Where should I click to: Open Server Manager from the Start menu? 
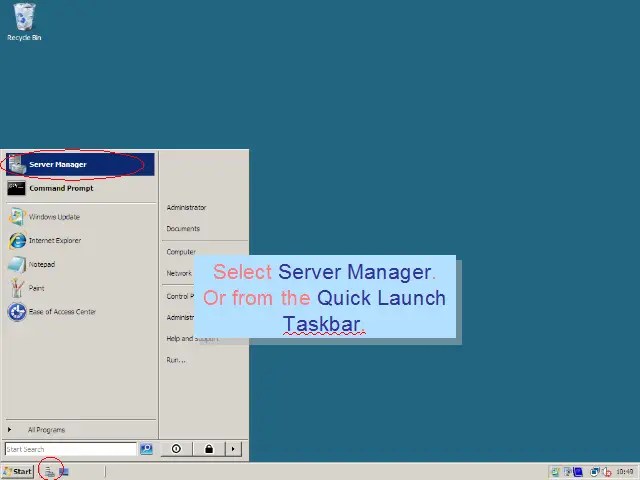tap(80, 164)
